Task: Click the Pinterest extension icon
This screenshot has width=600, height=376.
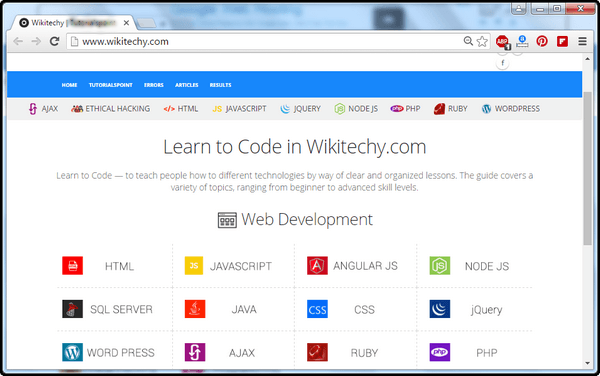Action: point(542,41)
